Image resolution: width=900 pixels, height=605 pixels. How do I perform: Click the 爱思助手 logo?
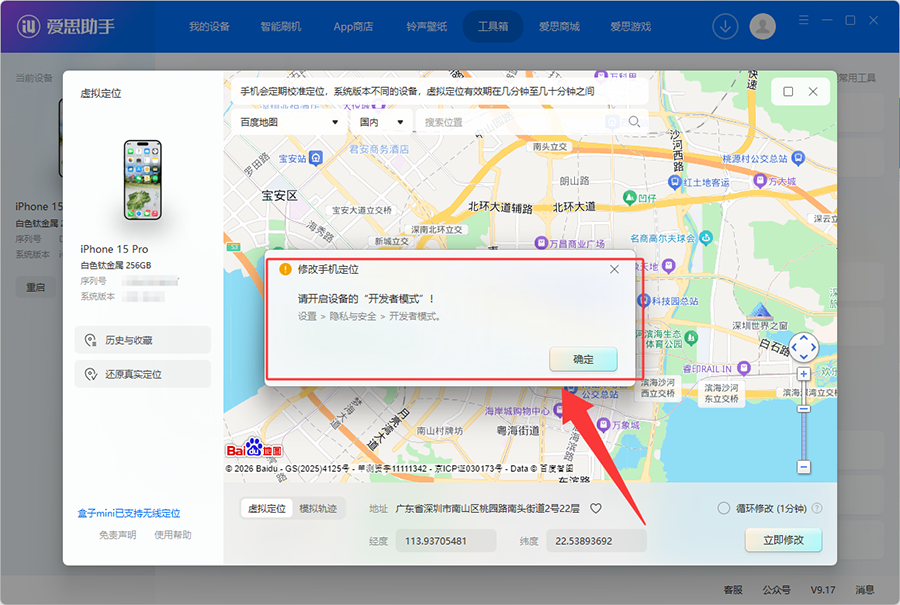[x=65, y=26]
